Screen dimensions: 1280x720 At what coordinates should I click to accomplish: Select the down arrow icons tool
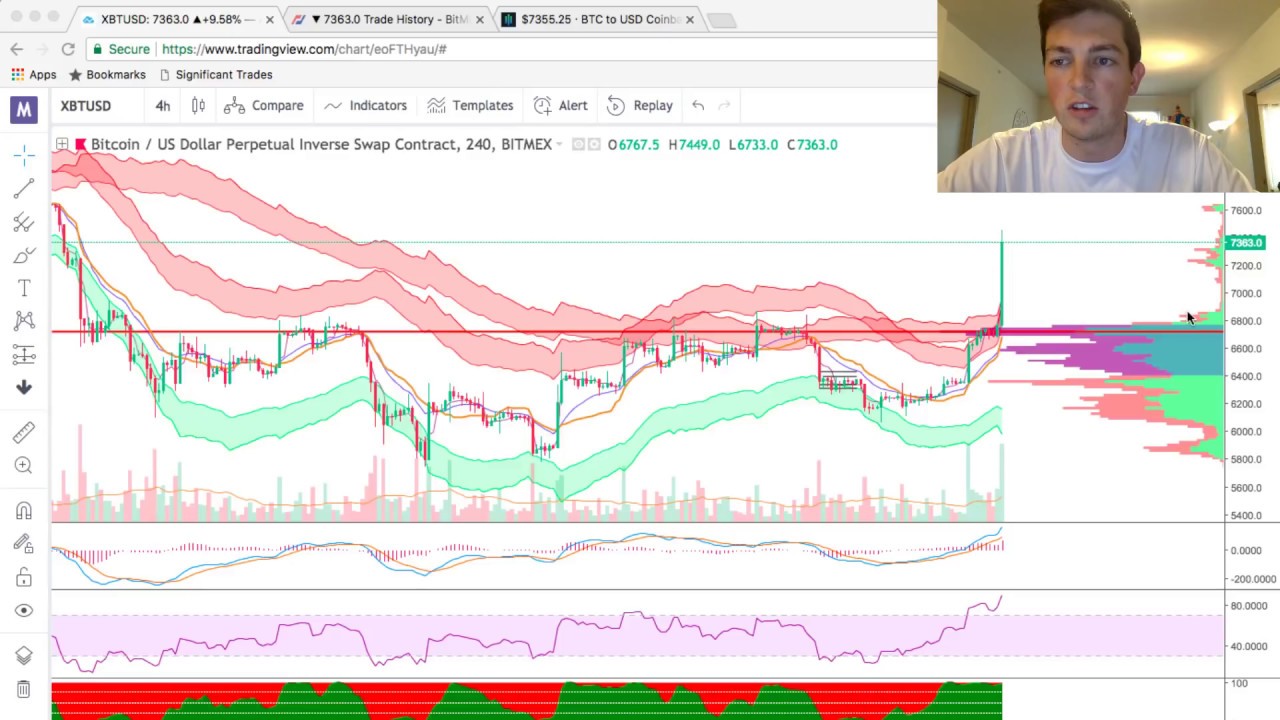coord(24,387)
